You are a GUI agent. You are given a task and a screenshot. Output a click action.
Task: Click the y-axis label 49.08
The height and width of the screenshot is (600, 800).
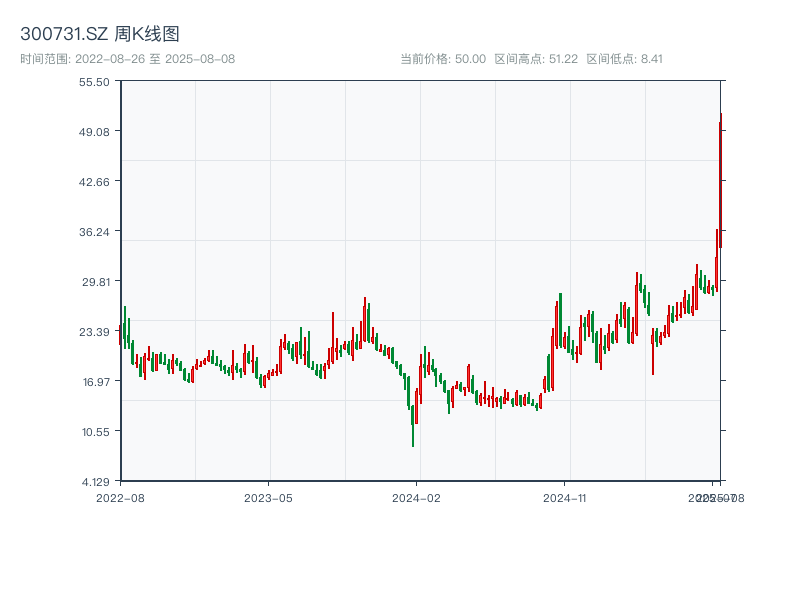94,132
